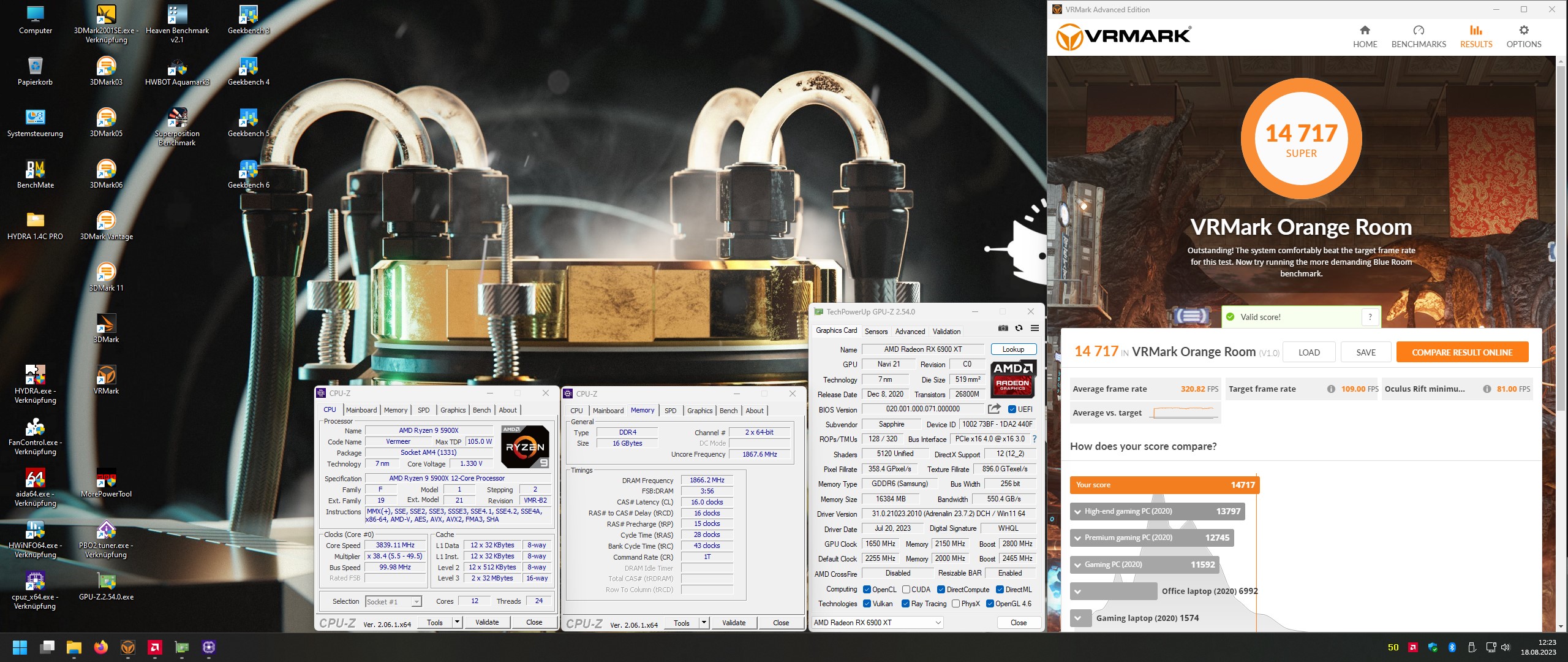Screen dimensions: 1568x662
Task: Open the Windows Start menu
Action: pos(20,647)
